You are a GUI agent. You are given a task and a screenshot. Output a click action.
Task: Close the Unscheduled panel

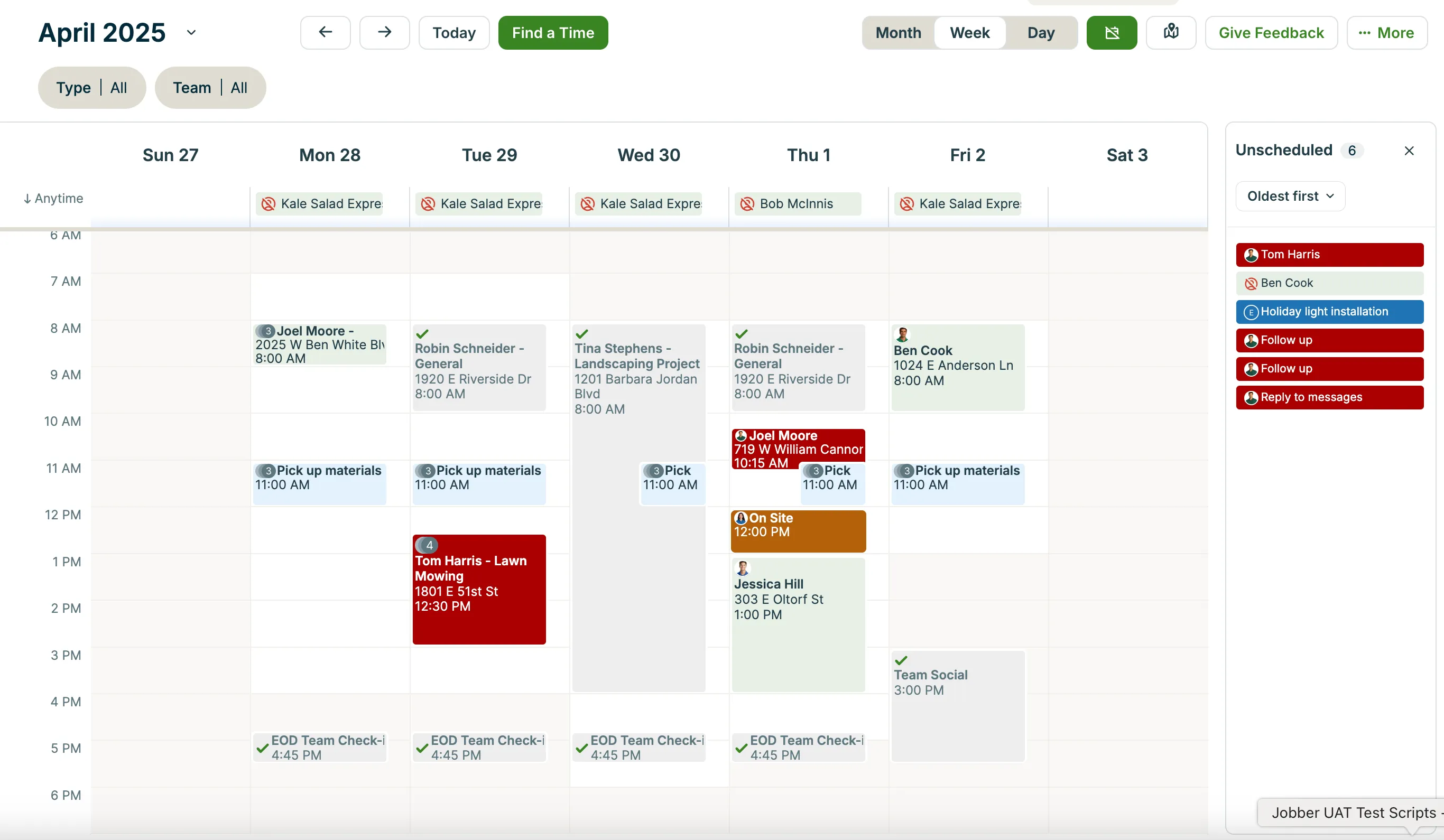coord(1409,151)
